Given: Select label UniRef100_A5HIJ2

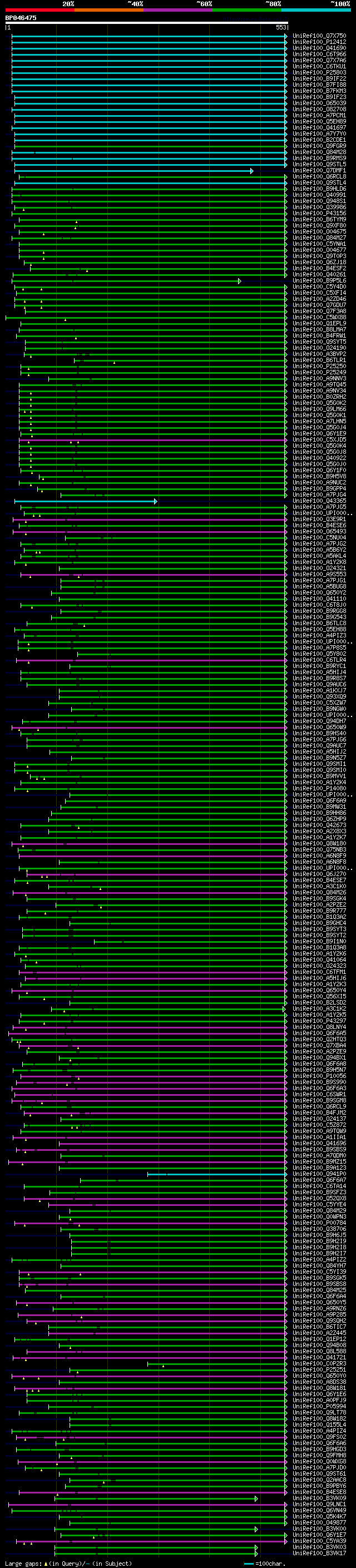Looking at the screenshot, I should click(319, 752).
